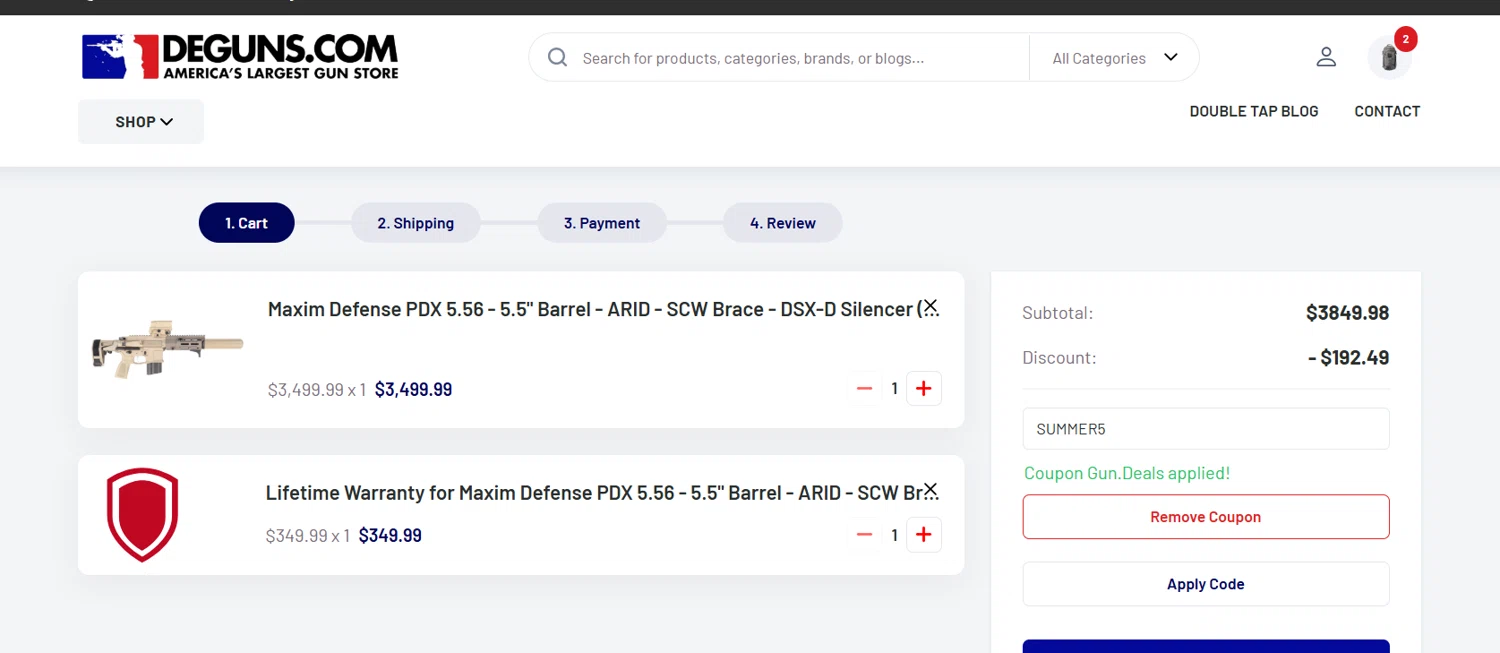Open the DOUBLE TAP BLOG link
Viewport: 1500px width, 653px height.
pos(1254,111)
